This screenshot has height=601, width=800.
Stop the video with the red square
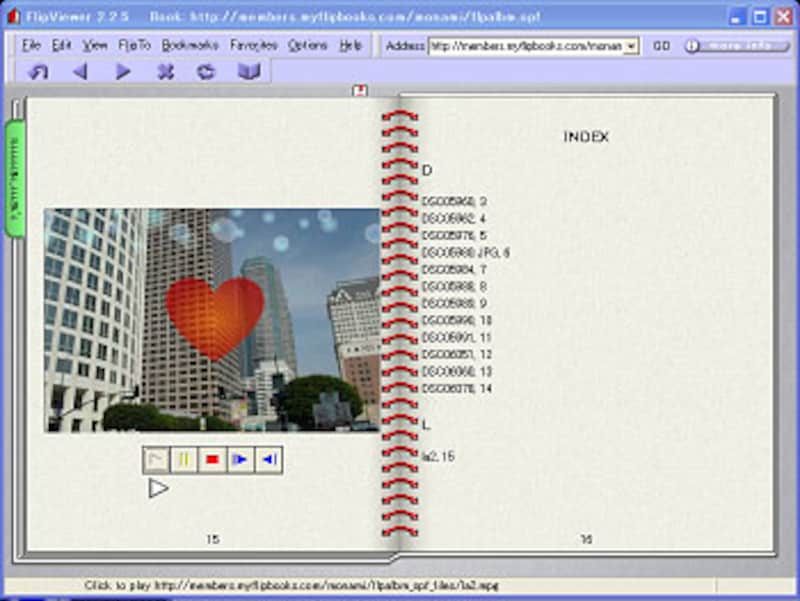pos(212,460)
